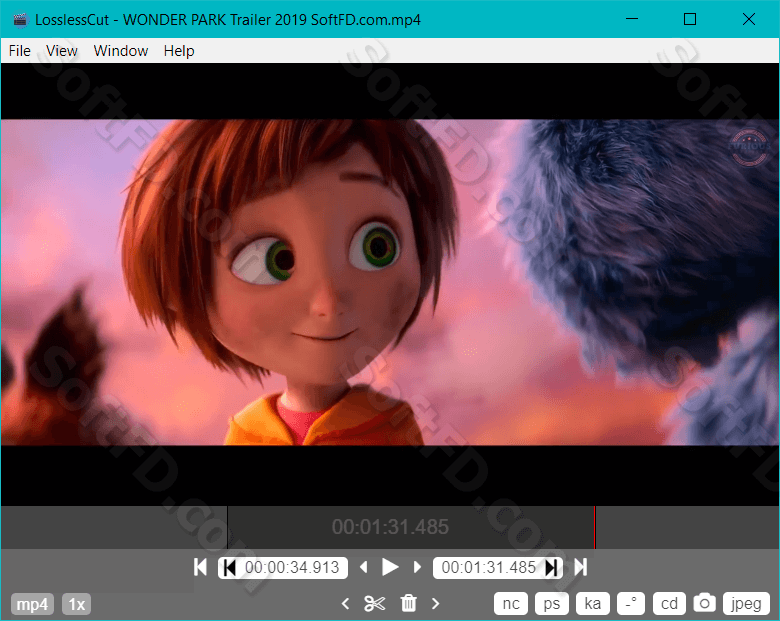
Task: Jump to start of video
Action: (200, 567)
